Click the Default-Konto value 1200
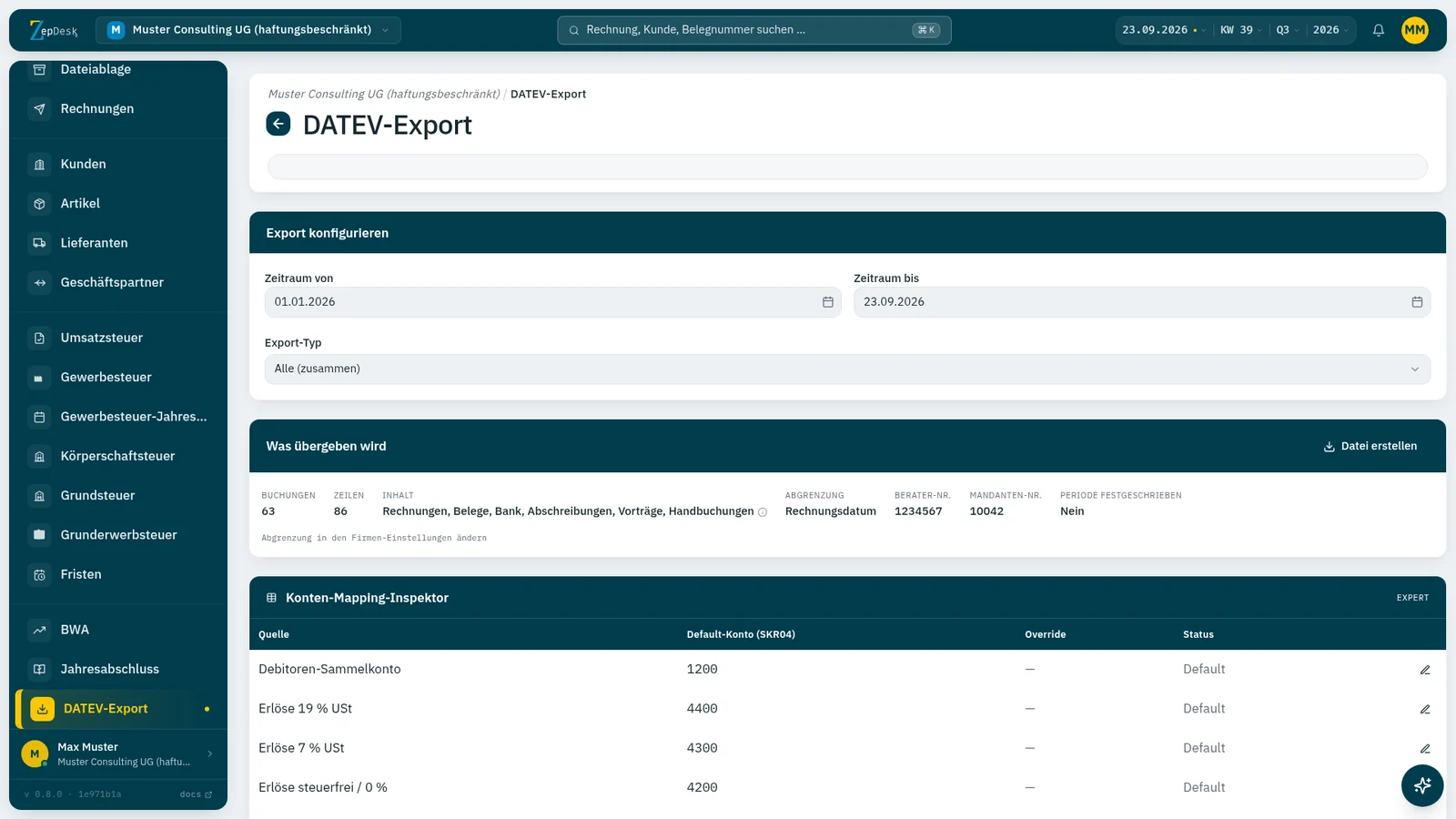The height and width of the screenshot is (819, 1456). [x=702, y=670]
